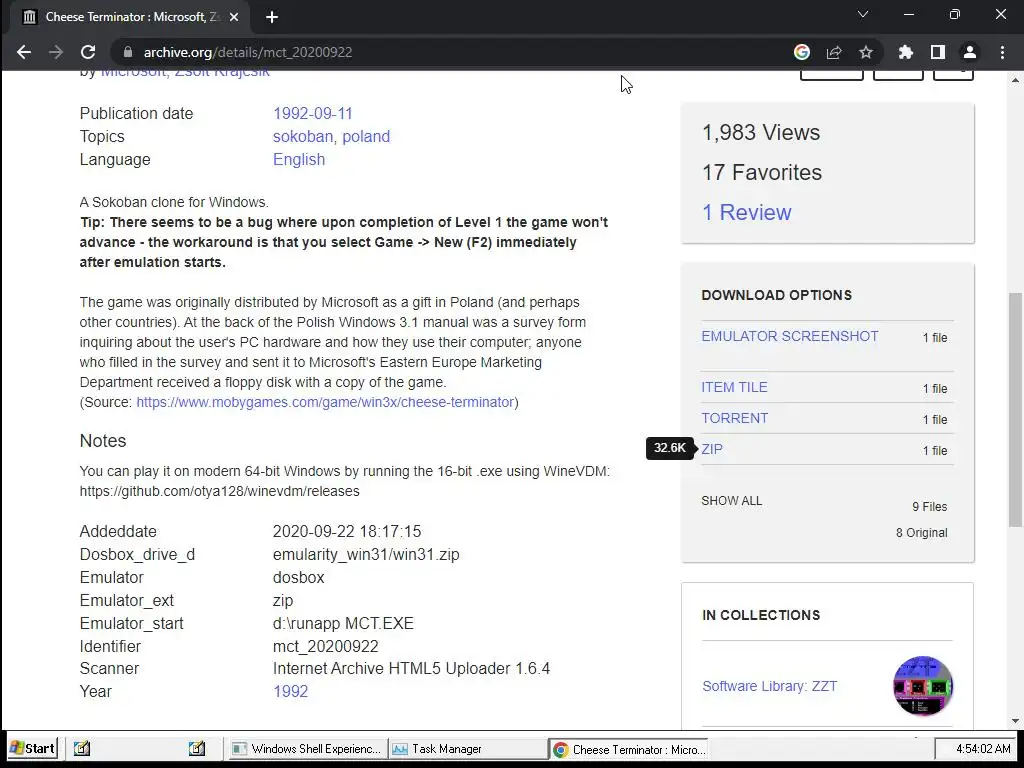The image size is (1024, 768).
Task: Click the 'DOWNLOAD OPTIONS' heading
Action: [x=776, y=295]
